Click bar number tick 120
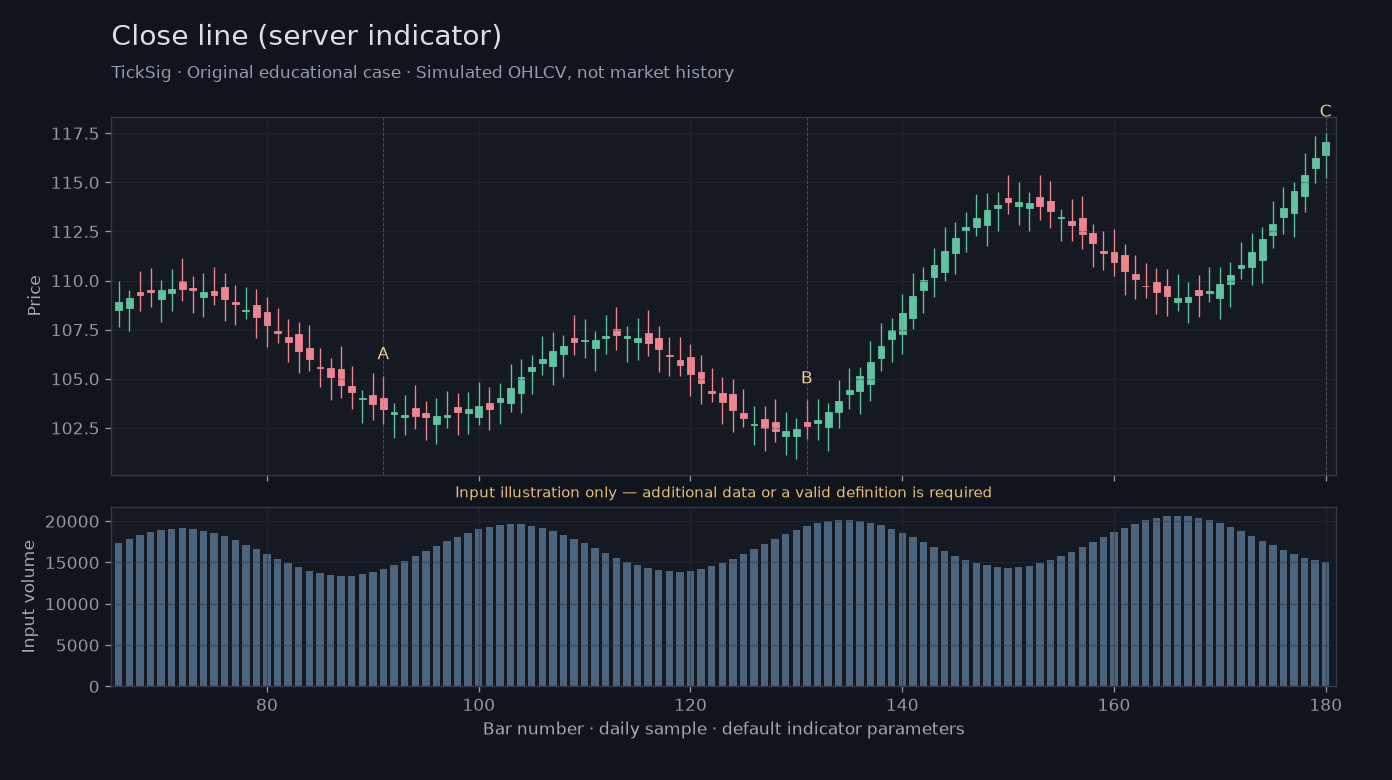The image size is (1392, 780). coord(690,703)
